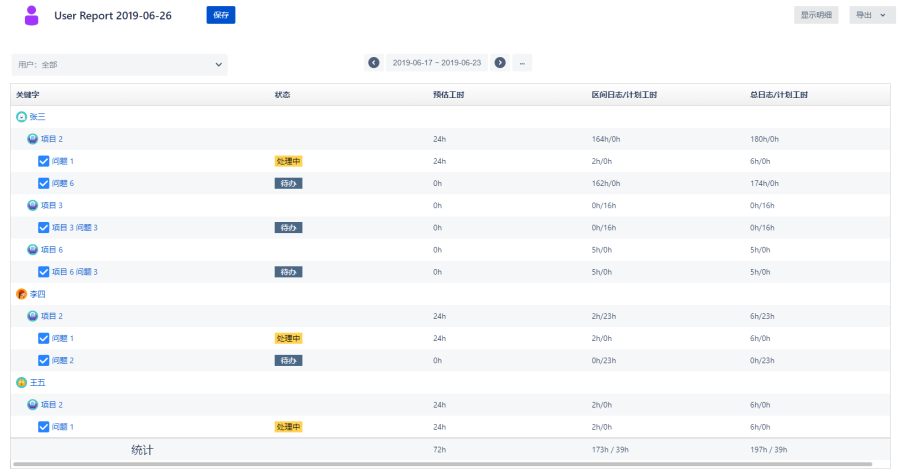Open the ellipsis date options button
Image resolution: width=900 pixels, height=475 pixels.
pos(522,62)
